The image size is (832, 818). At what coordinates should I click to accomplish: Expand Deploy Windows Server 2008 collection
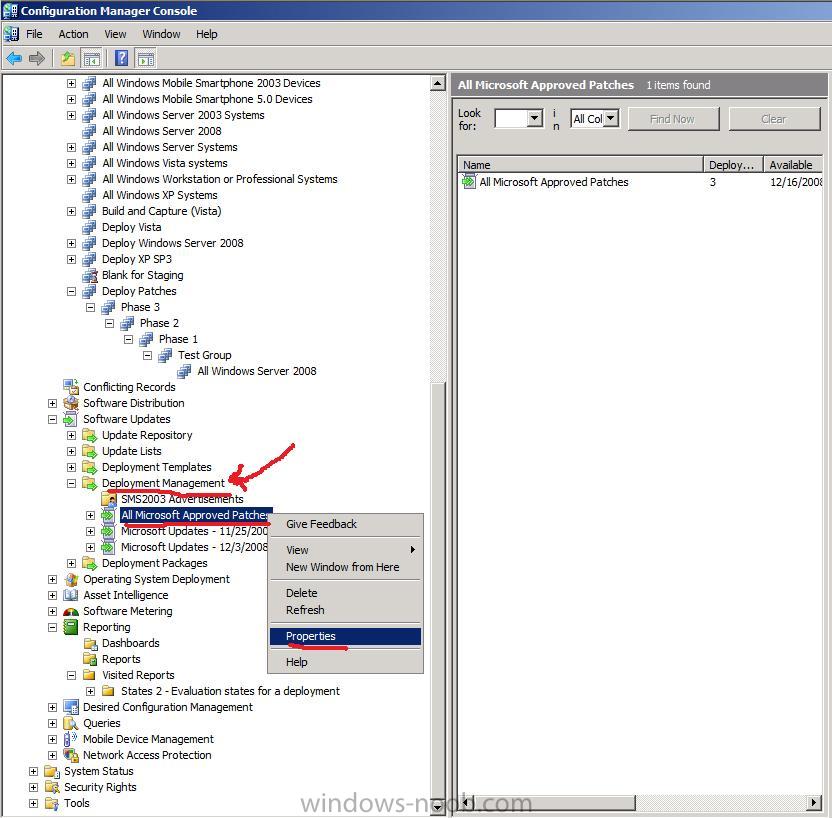pyautogui.click(x=71, y=243)
